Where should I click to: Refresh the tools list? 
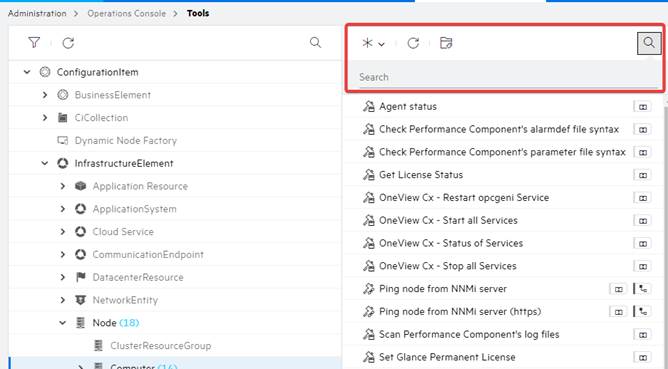click(x=413, y=43)
